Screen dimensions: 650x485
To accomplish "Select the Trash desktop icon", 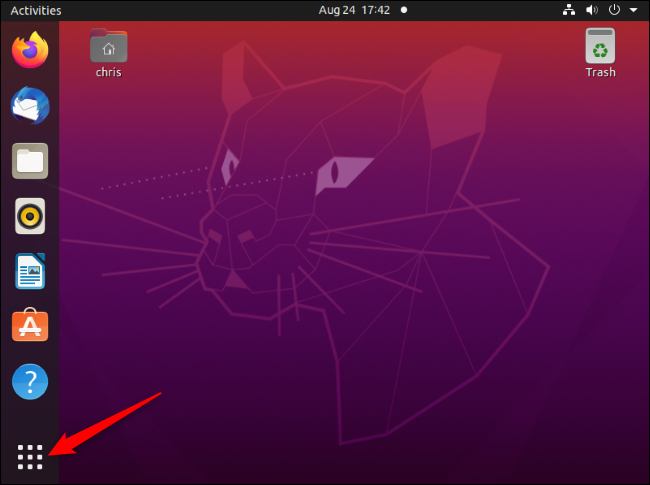I will point(600,46).
